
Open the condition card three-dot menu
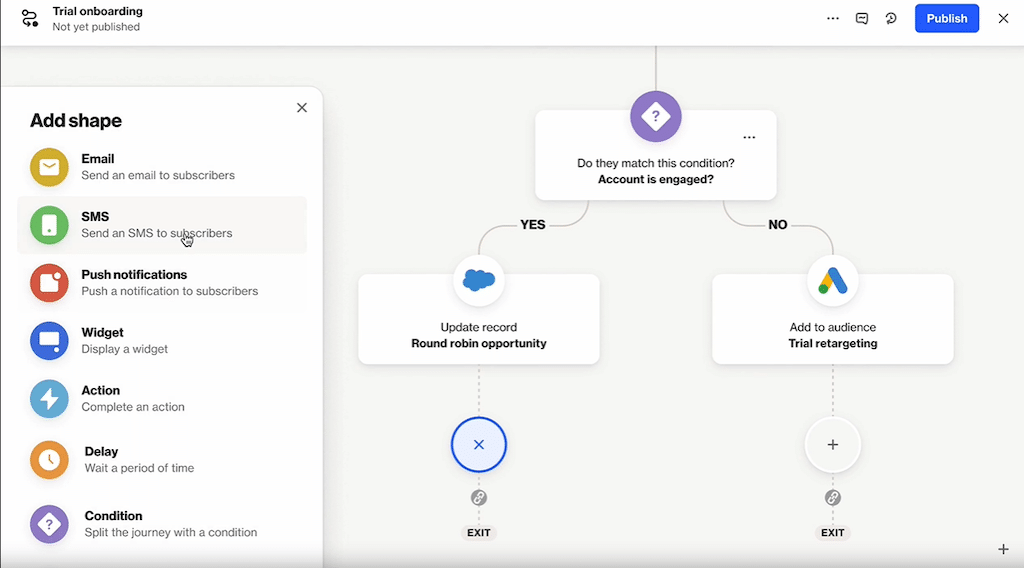point(749,138)
